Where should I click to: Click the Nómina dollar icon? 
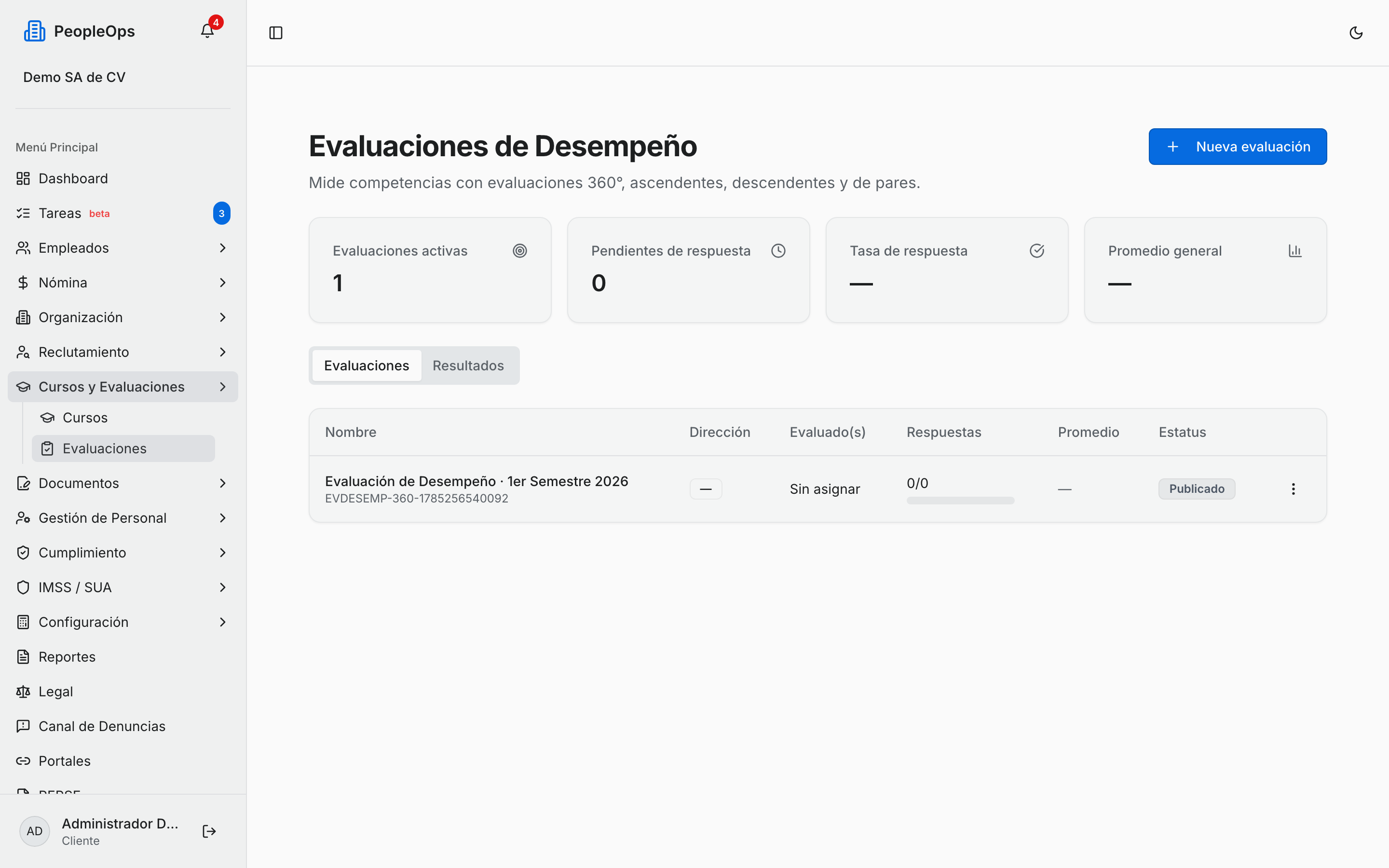[23, 283]
